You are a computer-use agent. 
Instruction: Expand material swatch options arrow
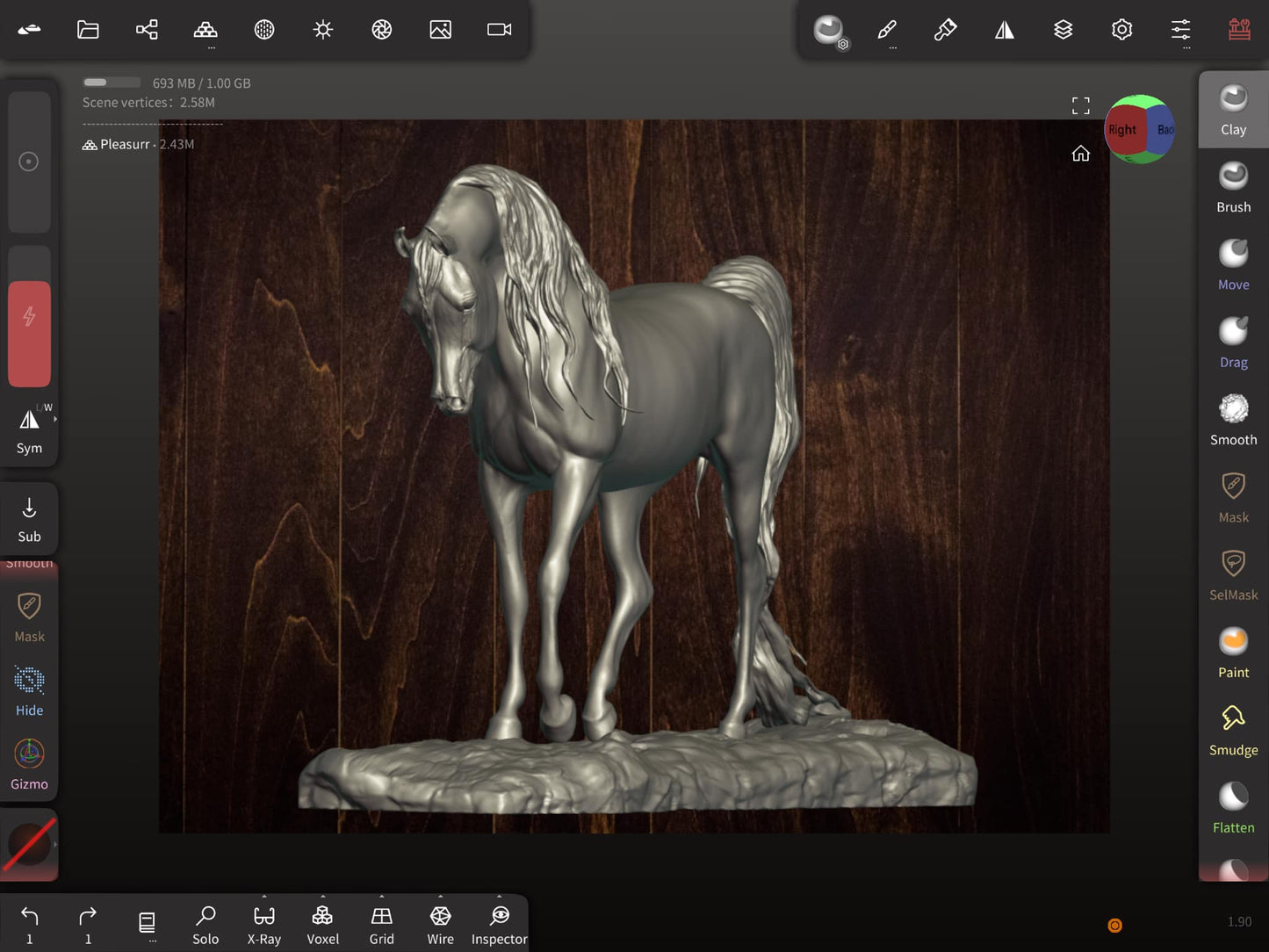coord(55,845)
